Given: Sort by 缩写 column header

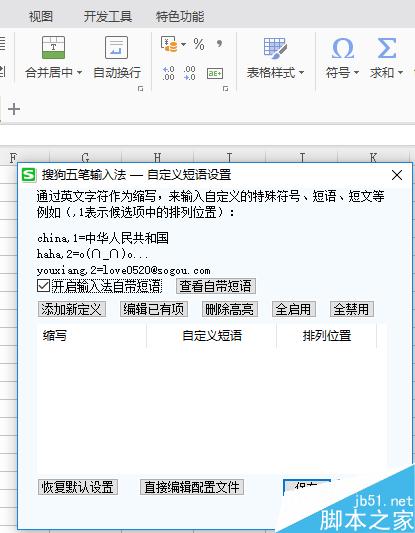Looking at the screenshot, I should tap(91, 336).
